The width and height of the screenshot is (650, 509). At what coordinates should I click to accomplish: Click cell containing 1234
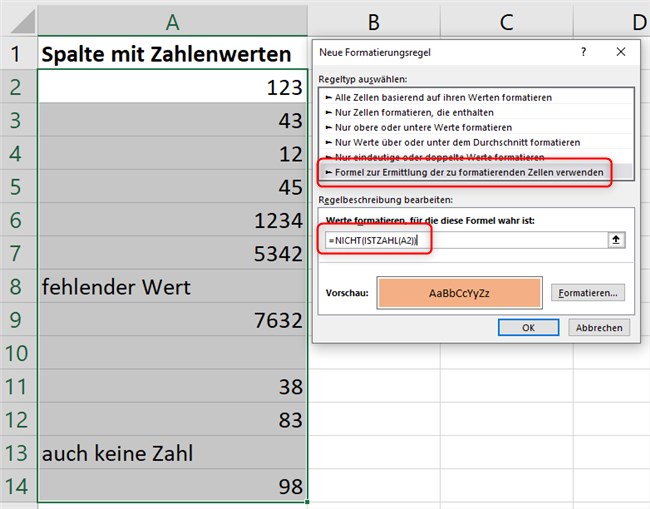(x=172, y=220)
